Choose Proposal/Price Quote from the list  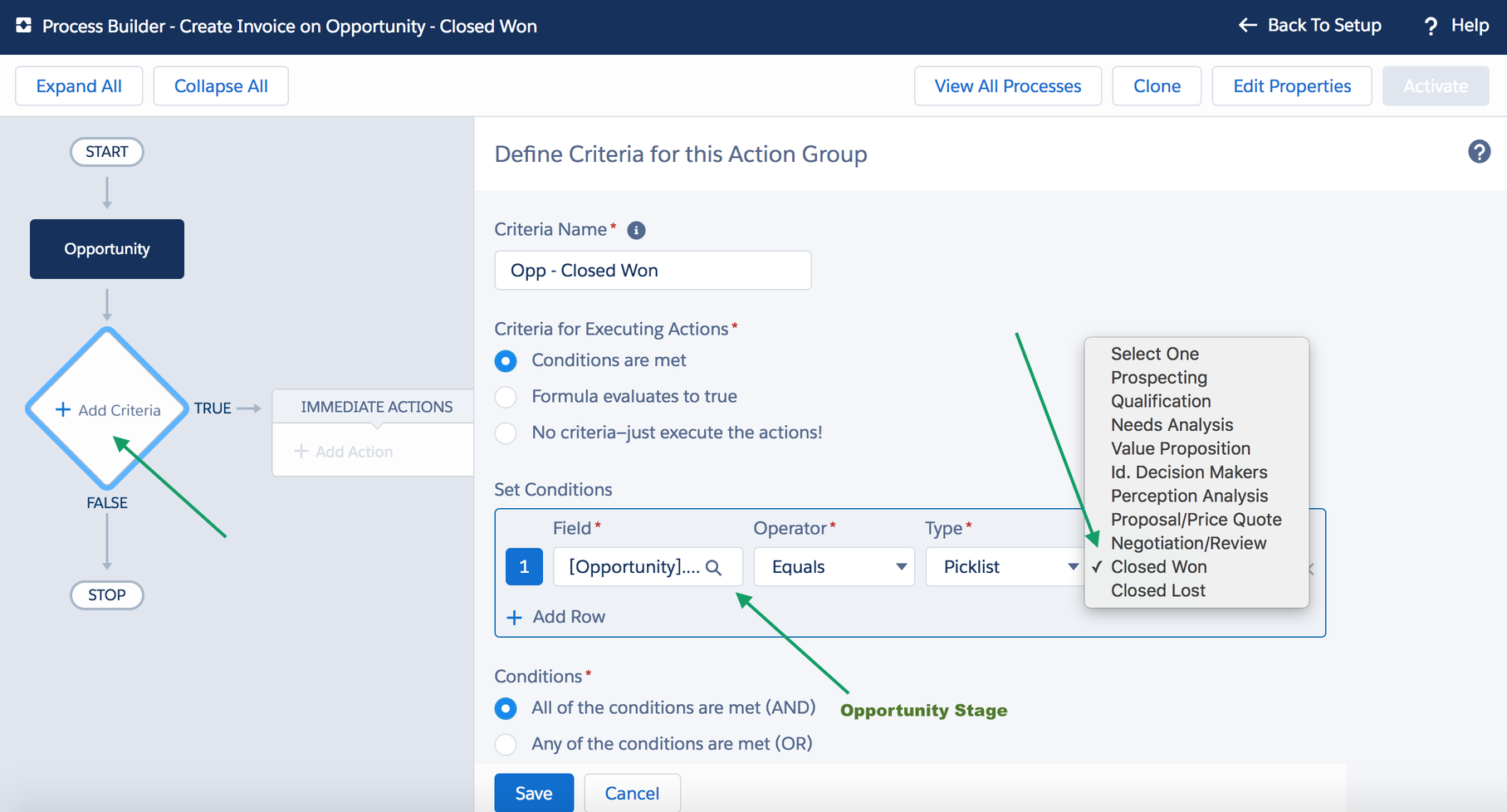[1196, 520]
